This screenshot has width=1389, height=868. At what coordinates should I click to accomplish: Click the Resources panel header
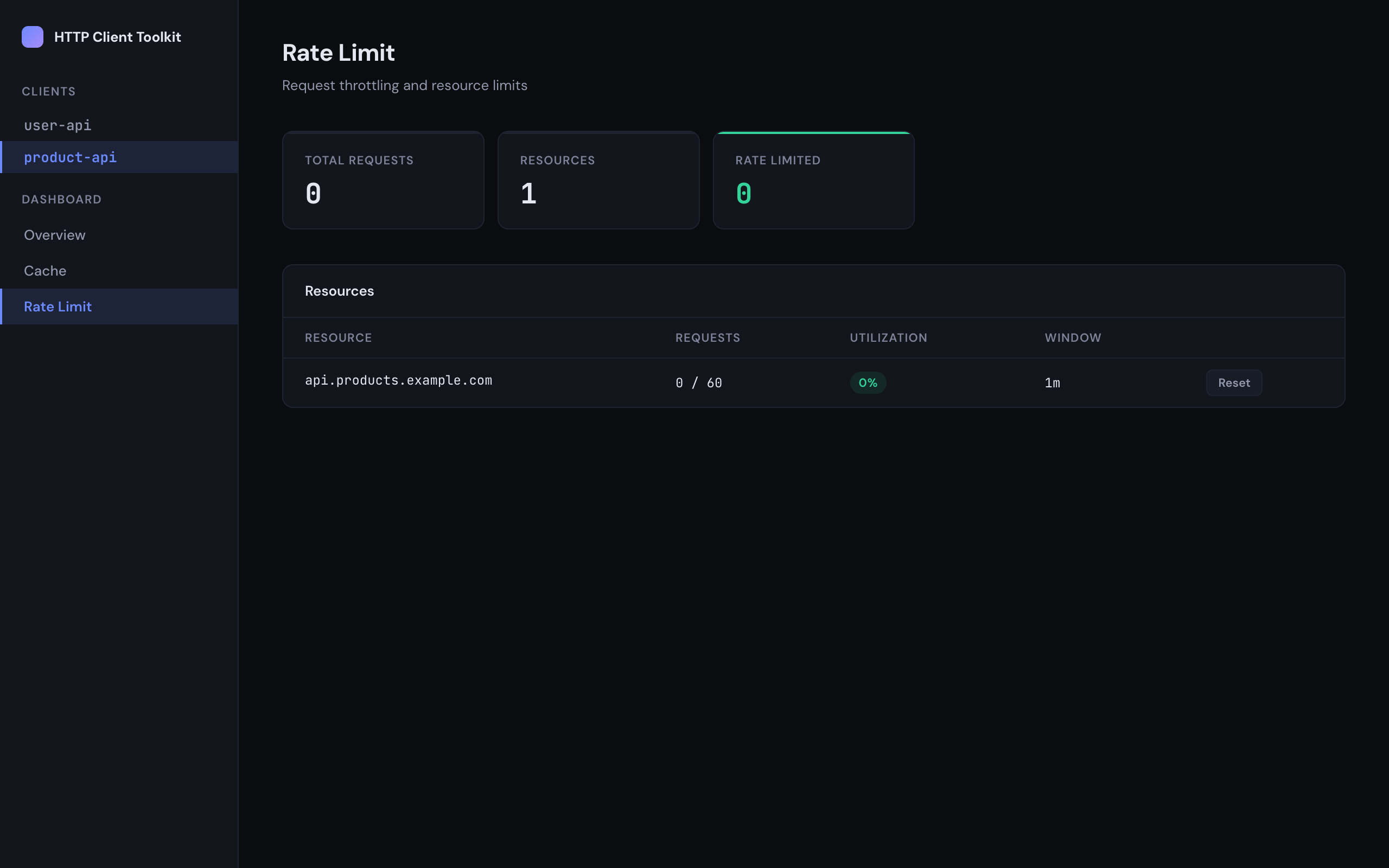click(x=339, y=290)
